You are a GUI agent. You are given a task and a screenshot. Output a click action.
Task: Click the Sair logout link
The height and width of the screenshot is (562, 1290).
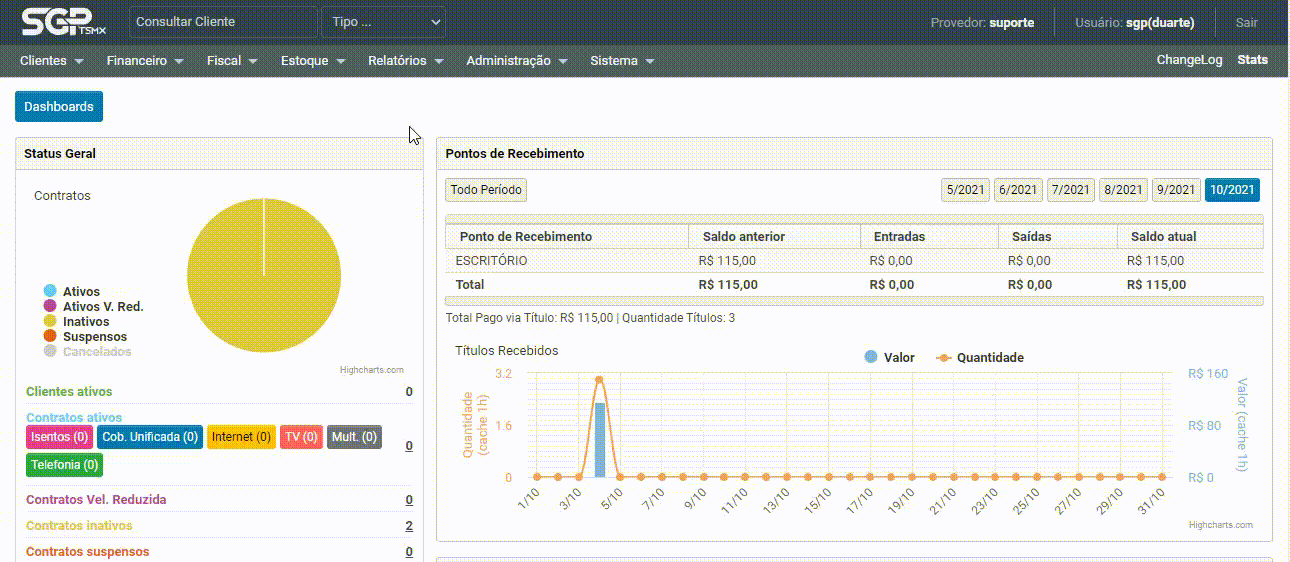click(x=1246, y=22)
